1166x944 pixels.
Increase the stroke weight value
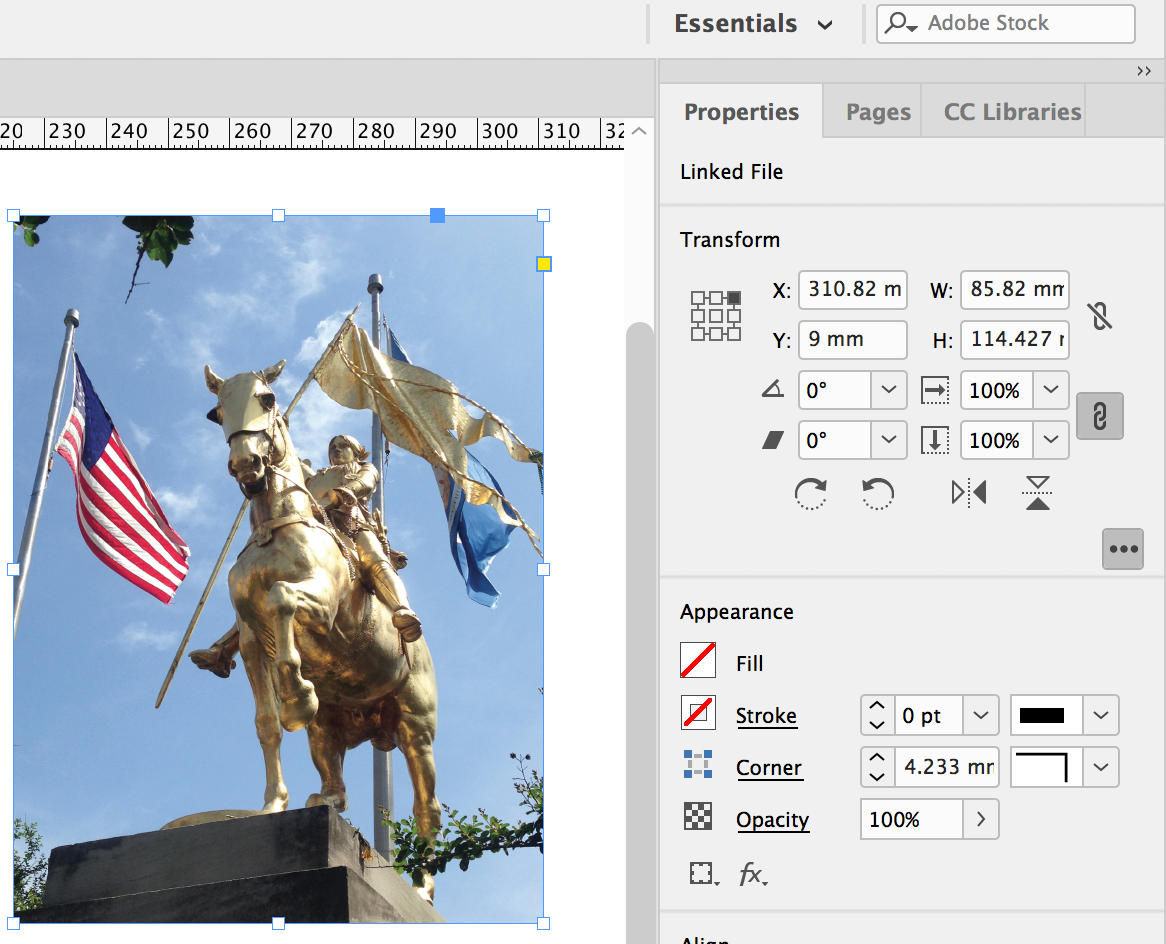coord(877,706)
